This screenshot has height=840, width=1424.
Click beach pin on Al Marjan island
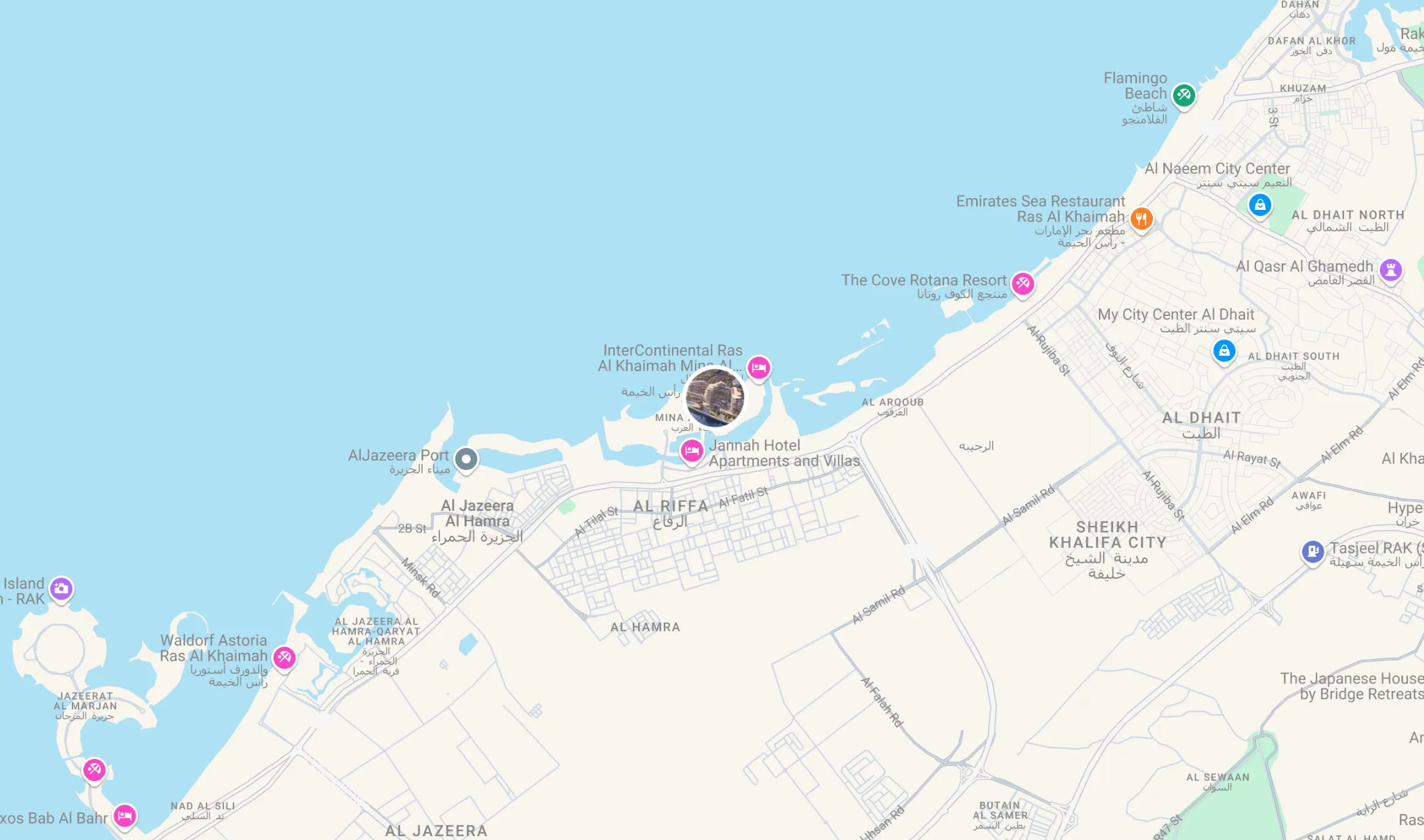coord(94,769)
